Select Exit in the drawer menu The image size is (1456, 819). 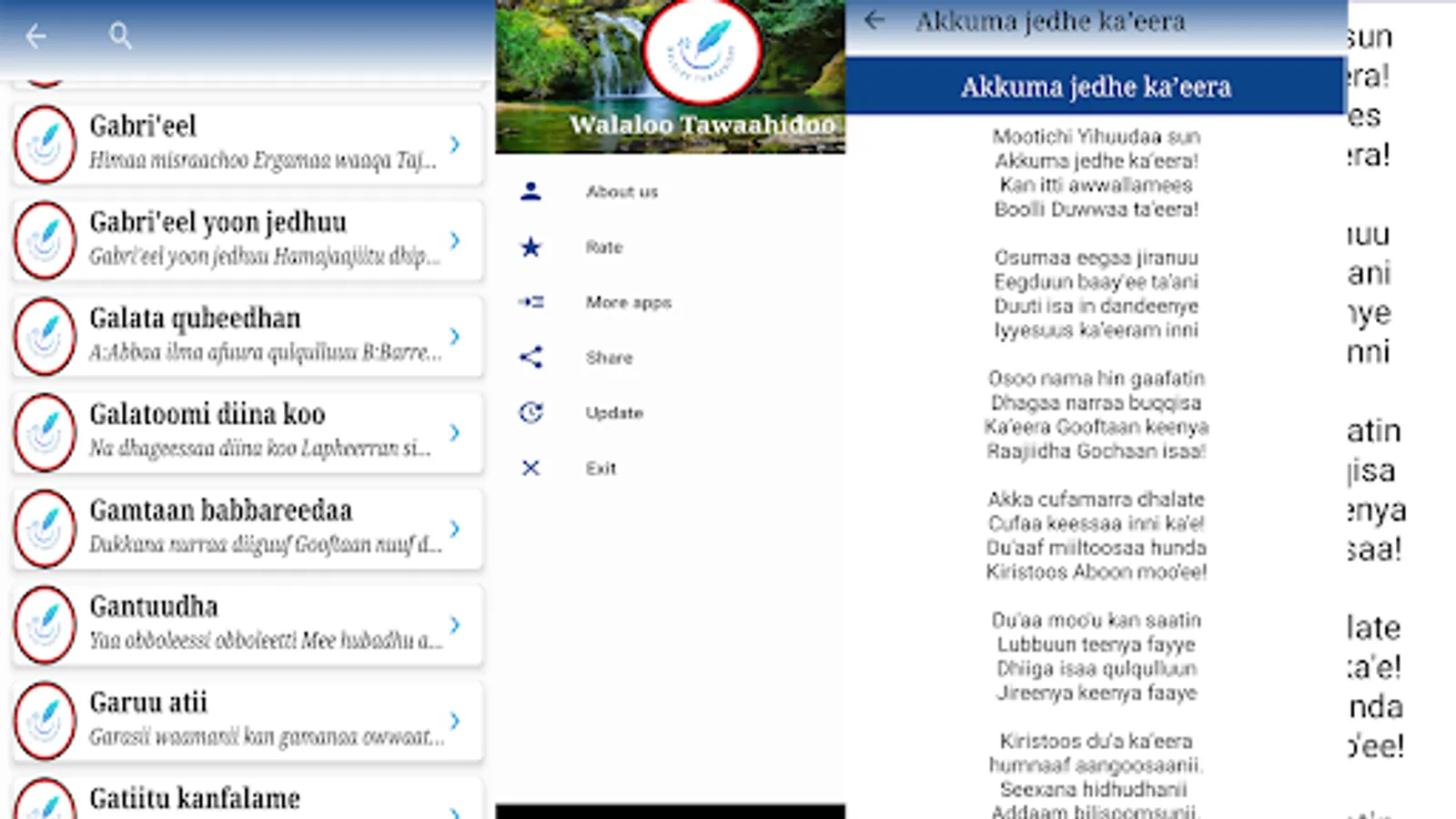[x=601, y=469]
